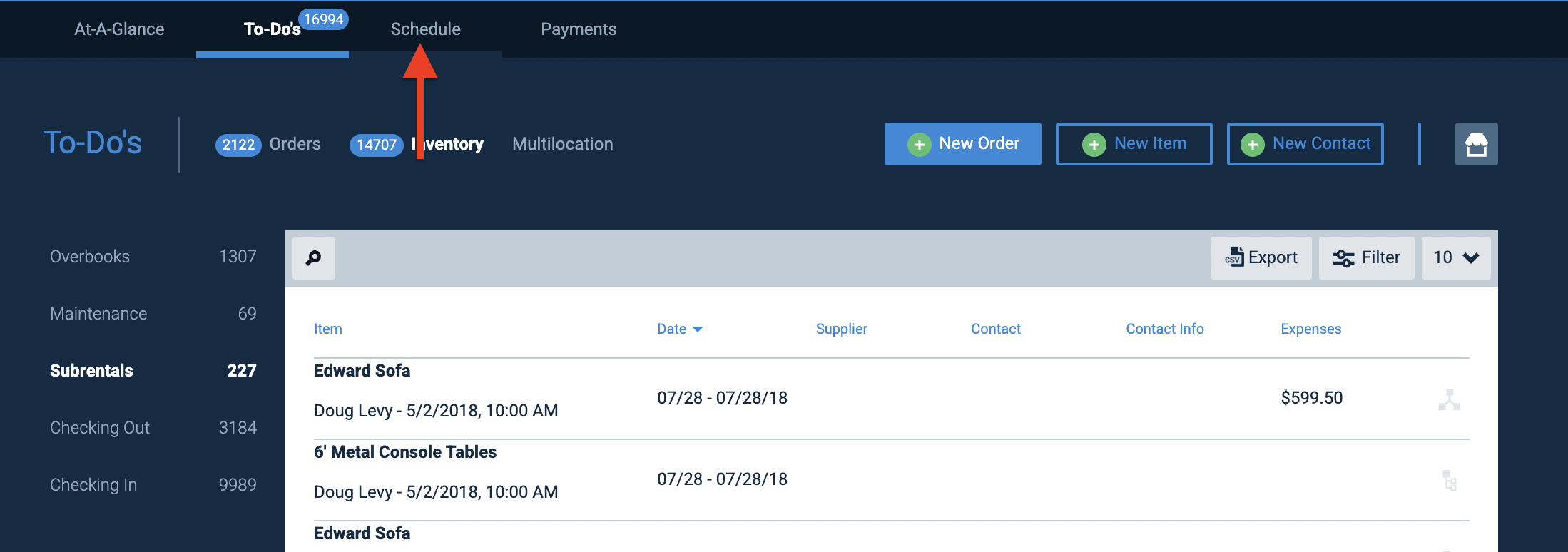Select Subrentals in the sidebar
Screen dimensions: 1568x552
153,371
